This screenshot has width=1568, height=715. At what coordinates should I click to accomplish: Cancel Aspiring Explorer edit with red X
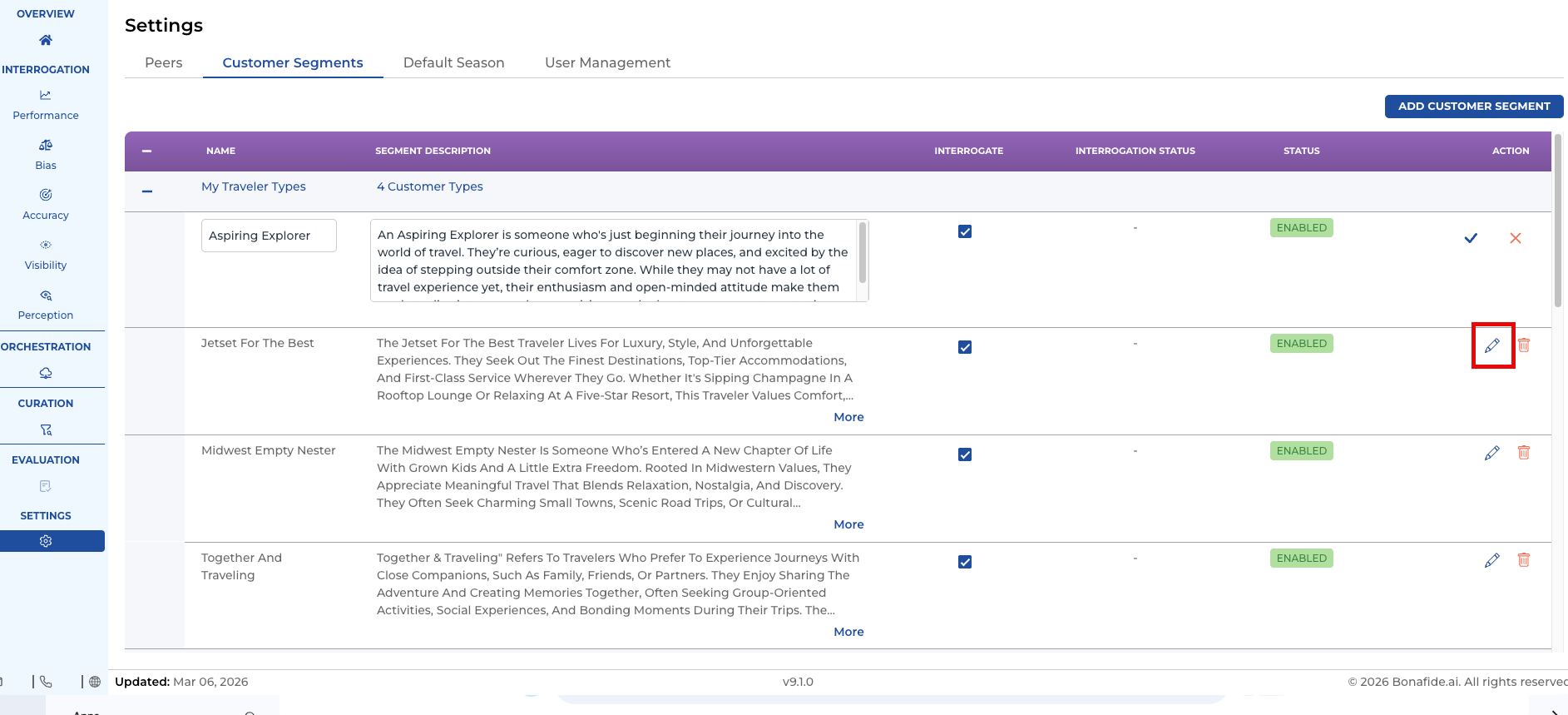pos(1516,238)
